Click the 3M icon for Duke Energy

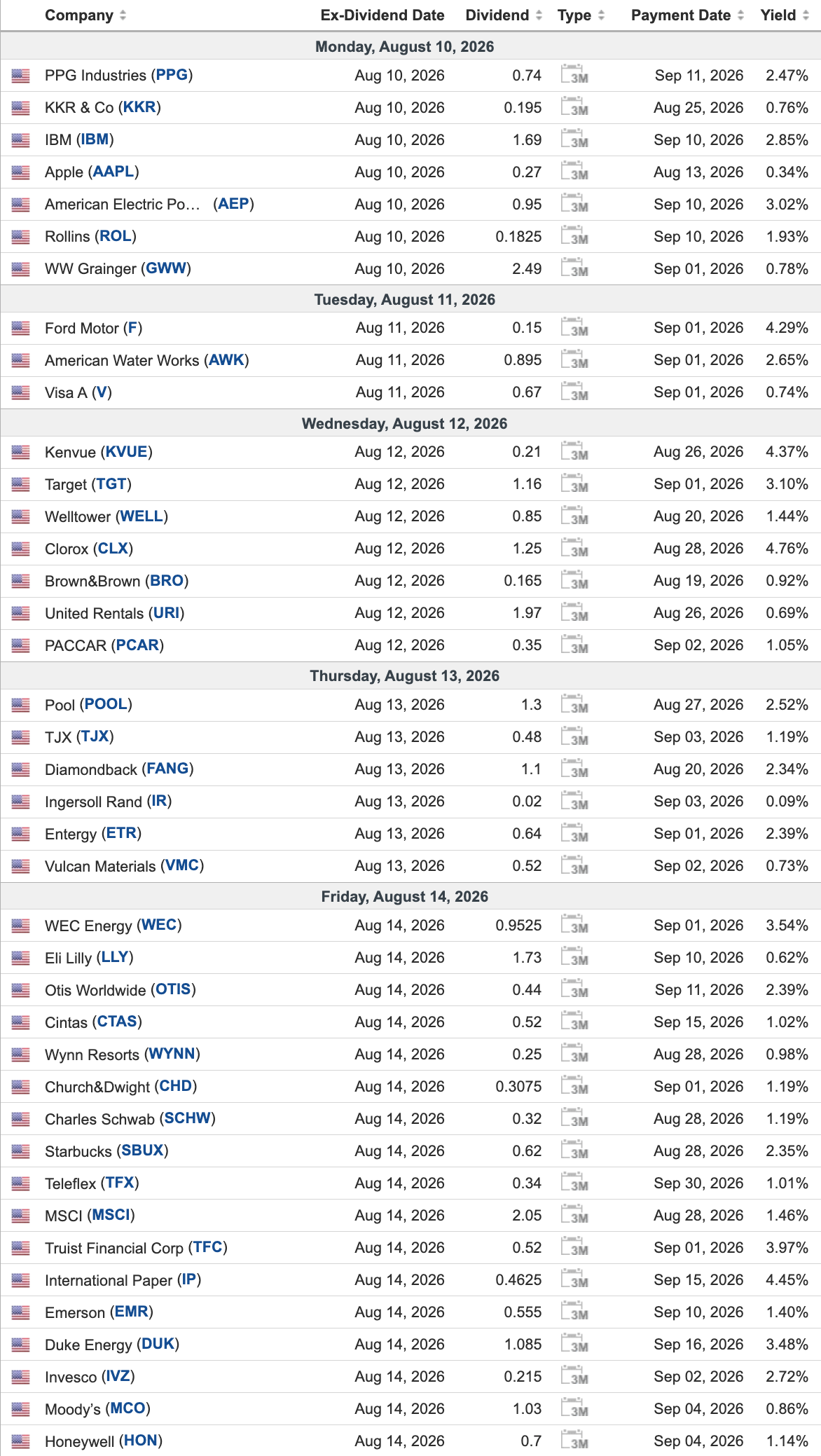point(574,1343)
